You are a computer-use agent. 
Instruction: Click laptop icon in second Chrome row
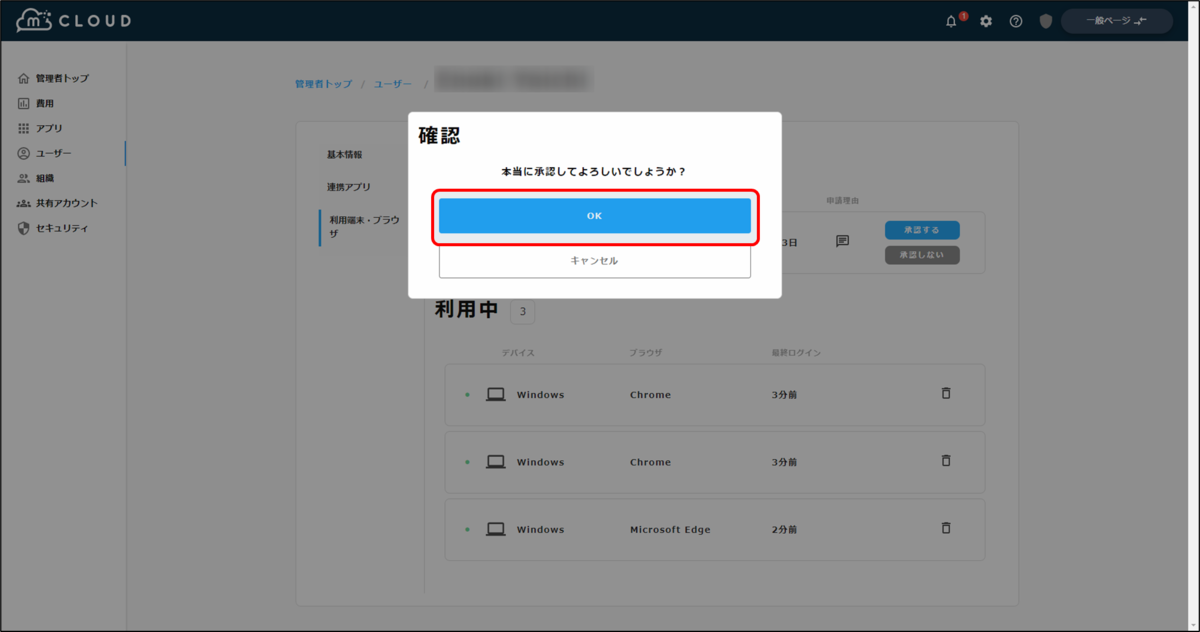click(495, 462)
